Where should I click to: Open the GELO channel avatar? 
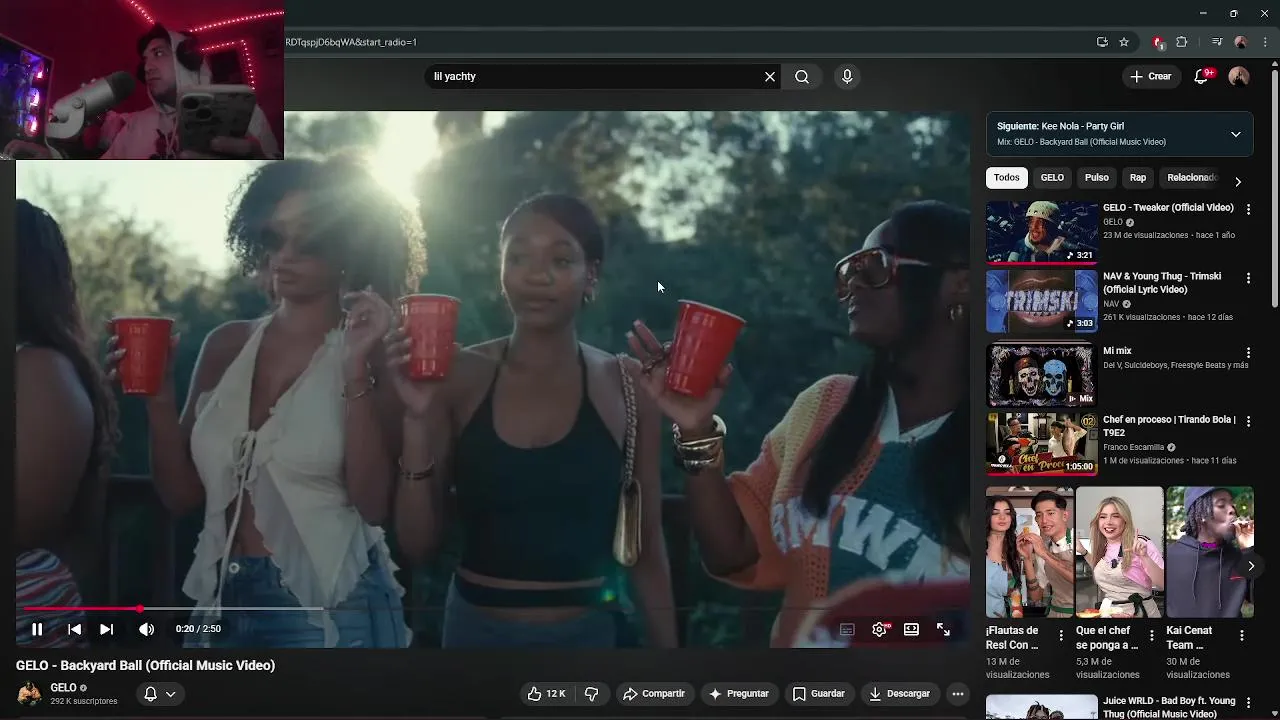30,693
